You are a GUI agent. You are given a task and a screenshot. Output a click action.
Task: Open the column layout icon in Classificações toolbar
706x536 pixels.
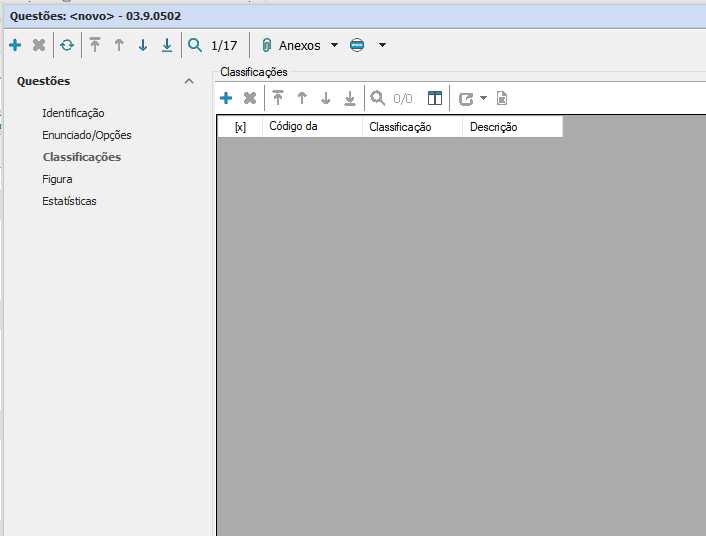(x=435, y=98)
